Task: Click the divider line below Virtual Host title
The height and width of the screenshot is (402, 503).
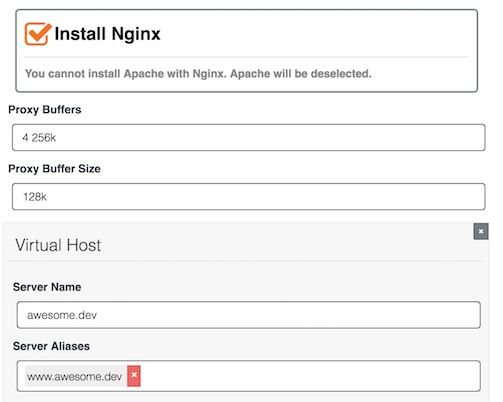Action: (246, 261)
